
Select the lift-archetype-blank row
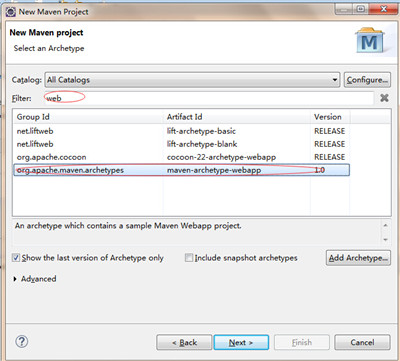(181, 144)
